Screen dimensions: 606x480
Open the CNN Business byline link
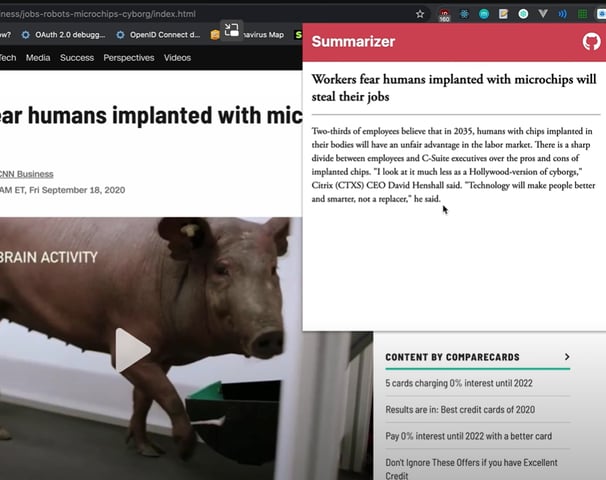(26, 174)
